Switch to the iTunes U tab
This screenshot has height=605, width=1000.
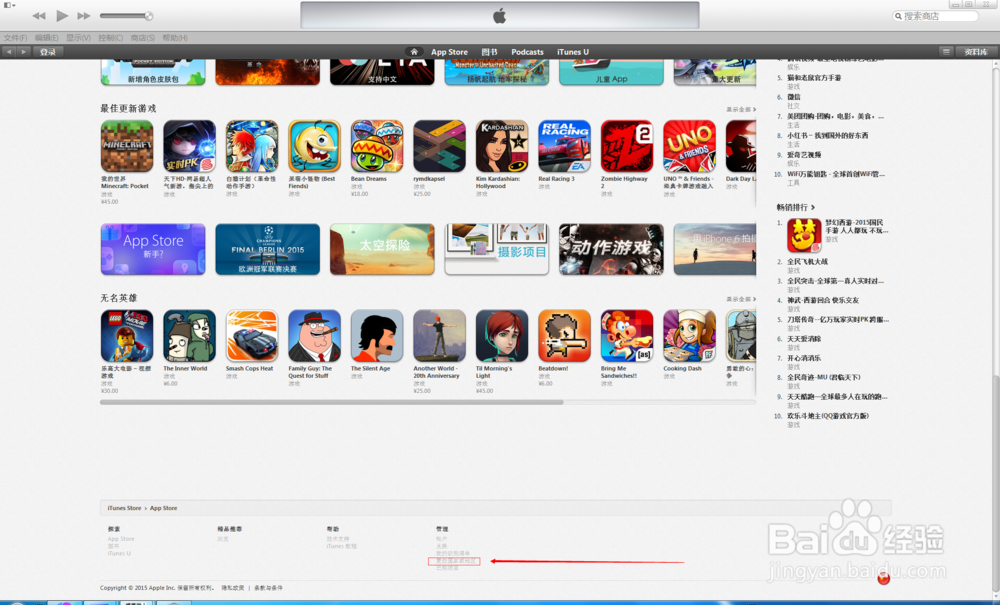coord(573,52)
